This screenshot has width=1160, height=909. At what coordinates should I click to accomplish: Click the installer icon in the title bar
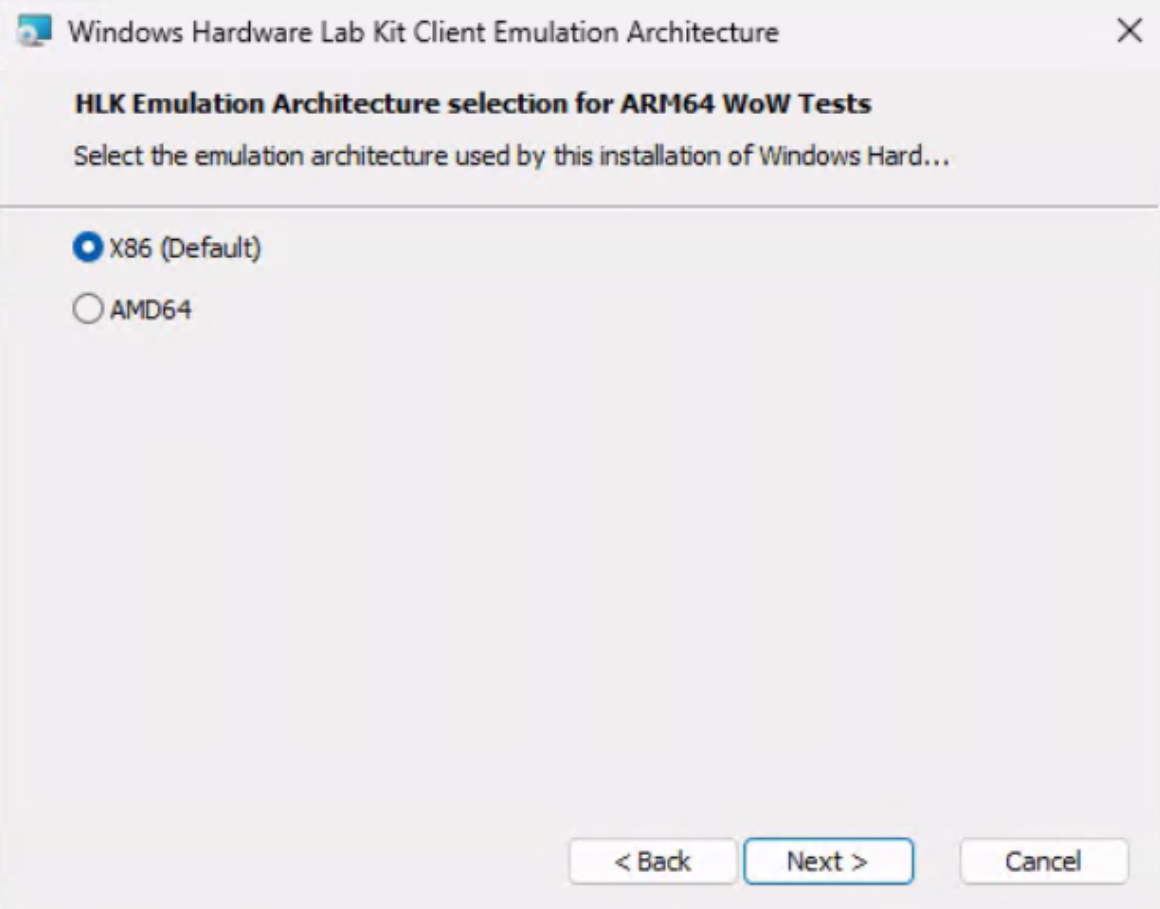35,31
